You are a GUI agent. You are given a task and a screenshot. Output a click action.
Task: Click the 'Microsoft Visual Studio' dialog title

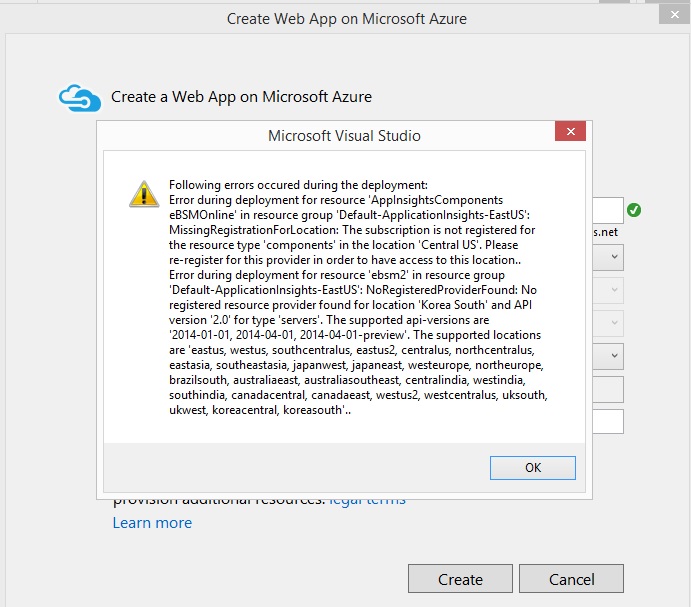click(344, 136)
